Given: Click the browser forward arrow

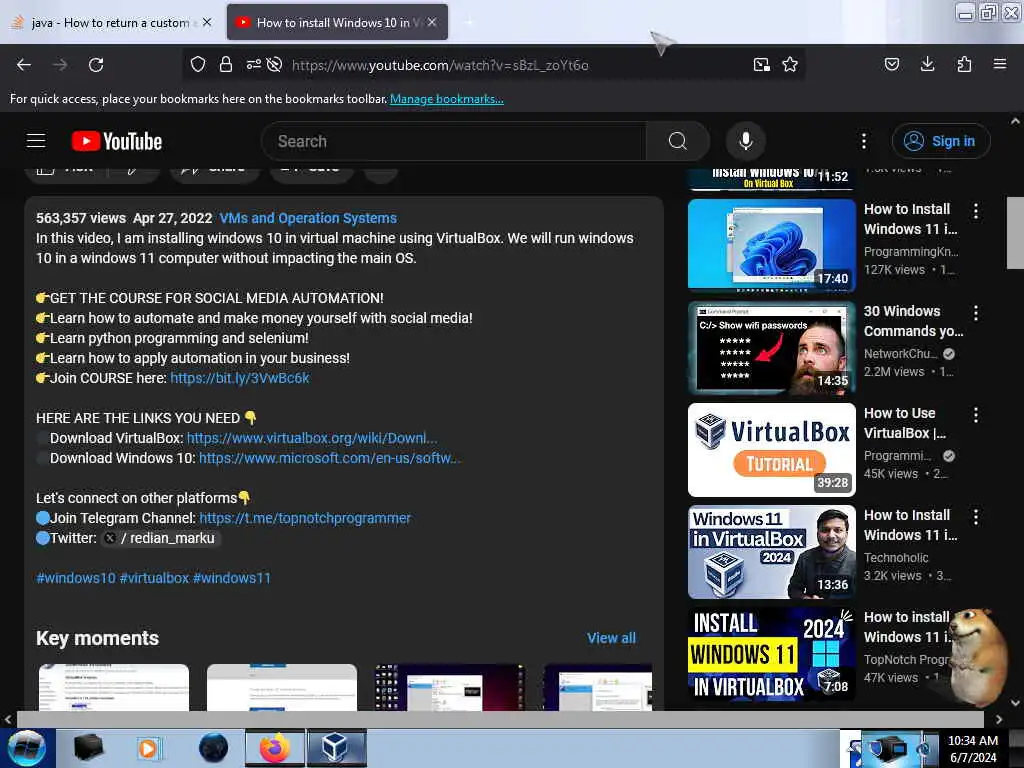Looking at the screenshot, I should (x=60, y=65).
